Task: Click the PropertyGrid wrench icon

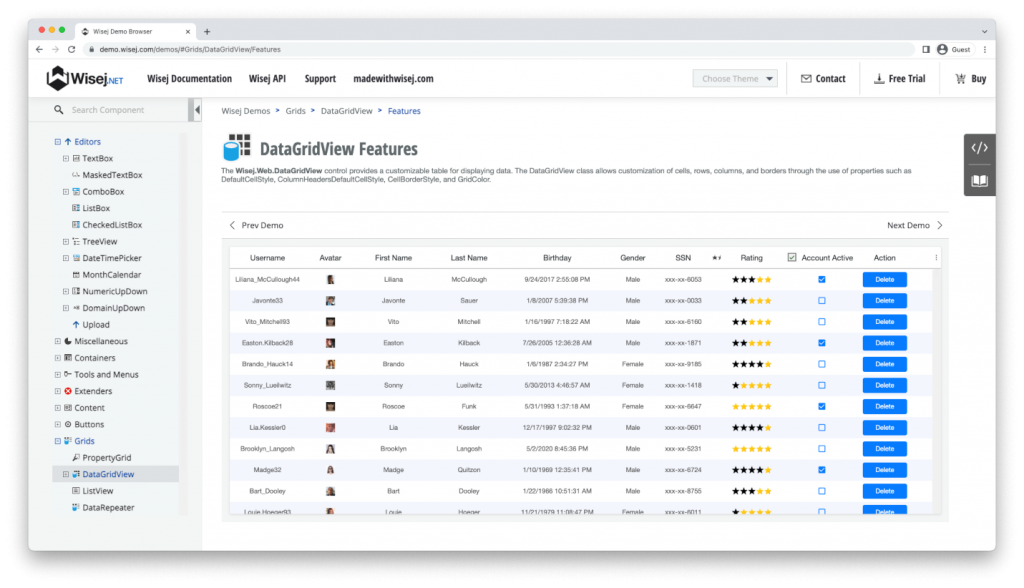Action: [76, 458]
